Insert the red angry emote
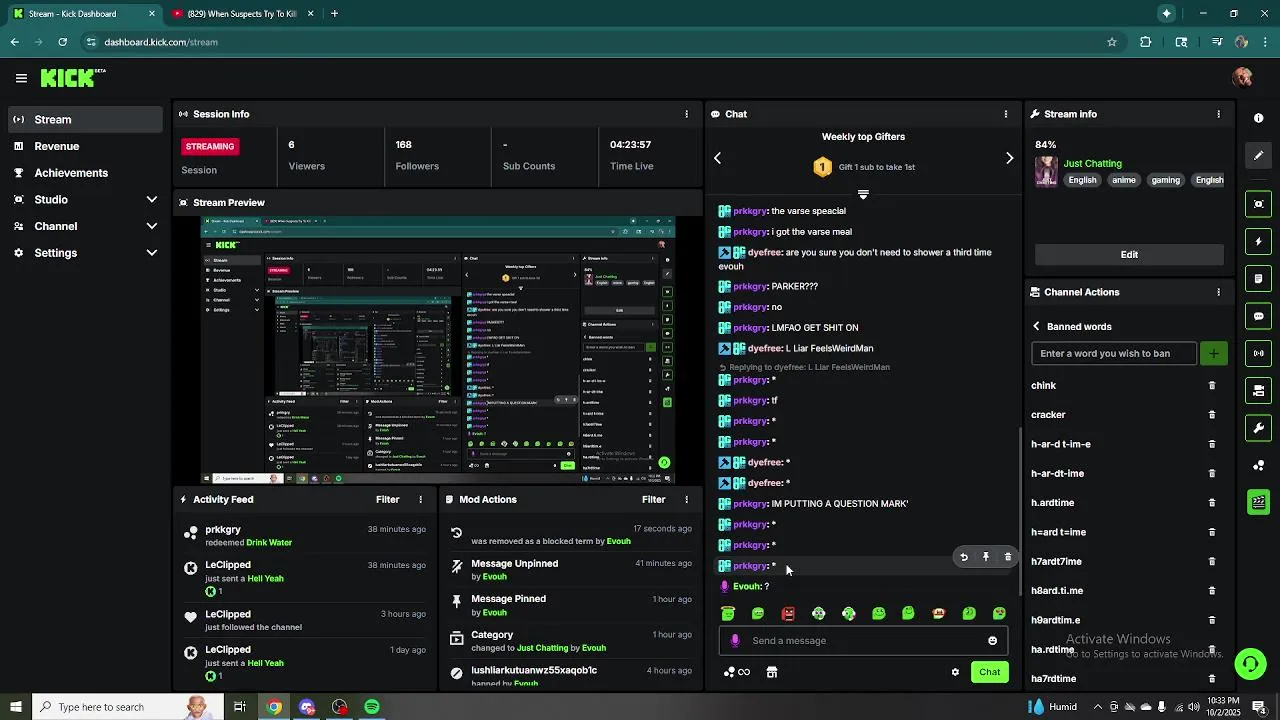 [788, 613]
